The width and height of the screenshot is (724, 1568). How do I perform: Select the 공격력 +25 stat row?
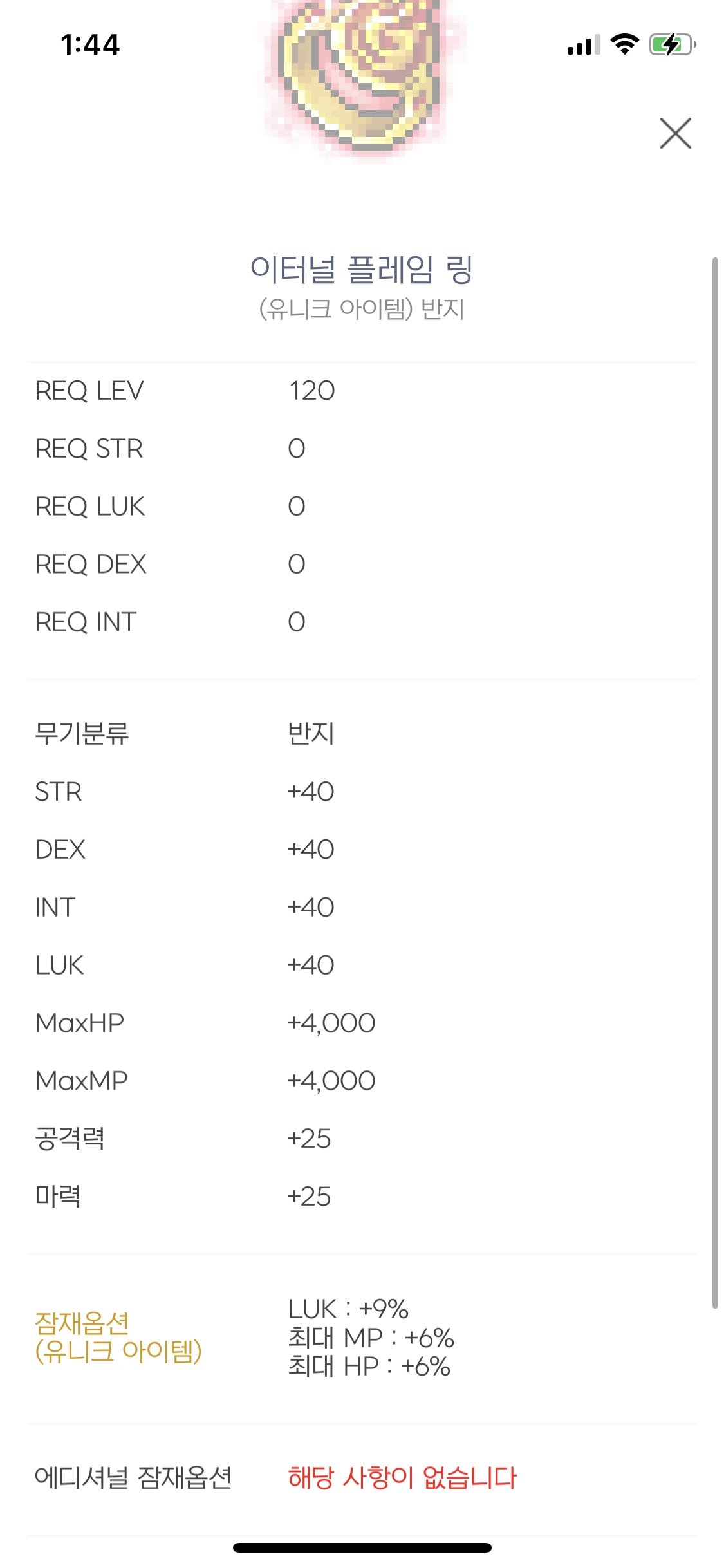[x=362, y=1139]
